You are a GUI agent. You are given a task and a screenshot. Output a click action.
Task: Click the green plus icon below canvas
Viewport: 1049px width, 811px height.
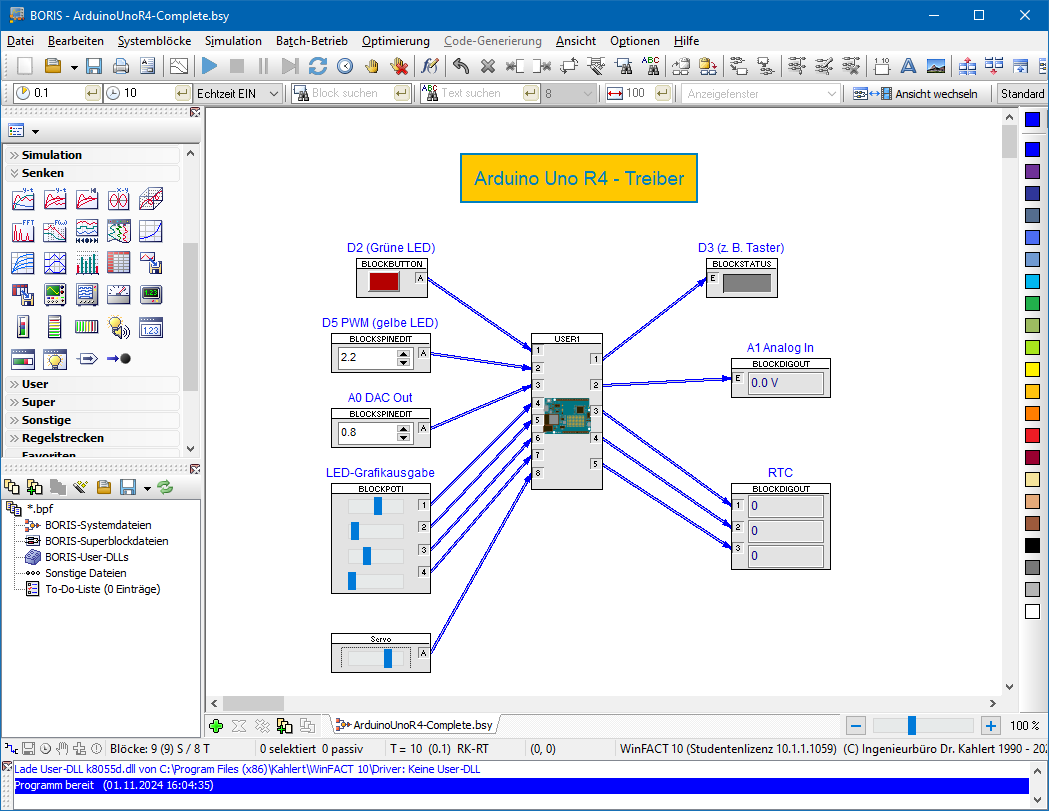[x=216, y=725]
